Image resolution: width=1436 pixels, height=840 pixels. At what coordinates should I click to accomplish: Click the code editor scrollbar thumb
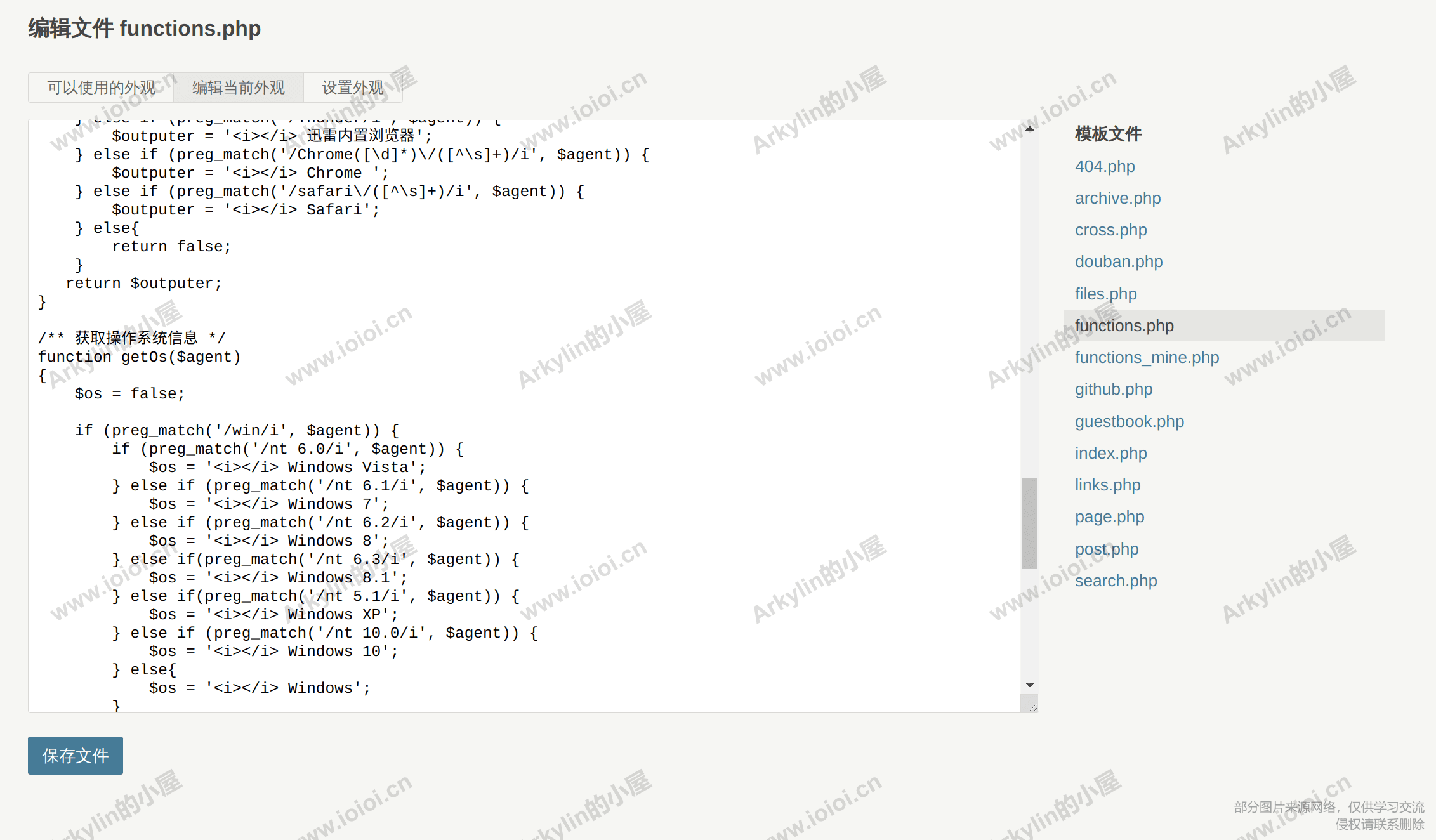point(1030,523)
